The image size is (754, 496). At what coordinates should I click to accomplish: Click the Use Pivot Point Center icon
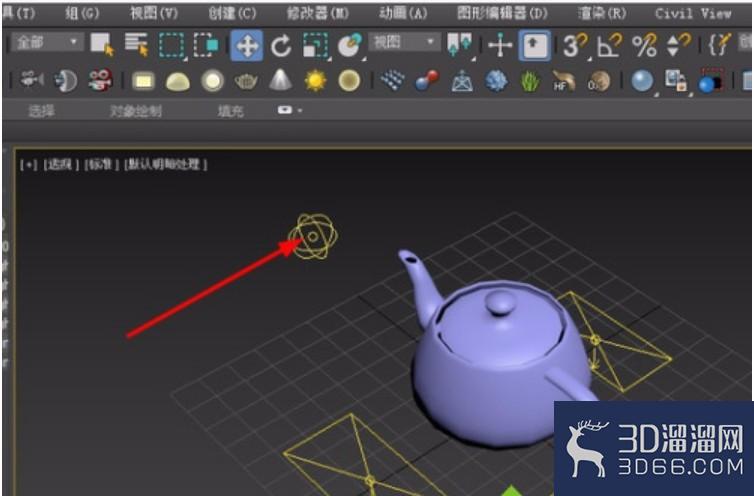click(x=459, y=45)
